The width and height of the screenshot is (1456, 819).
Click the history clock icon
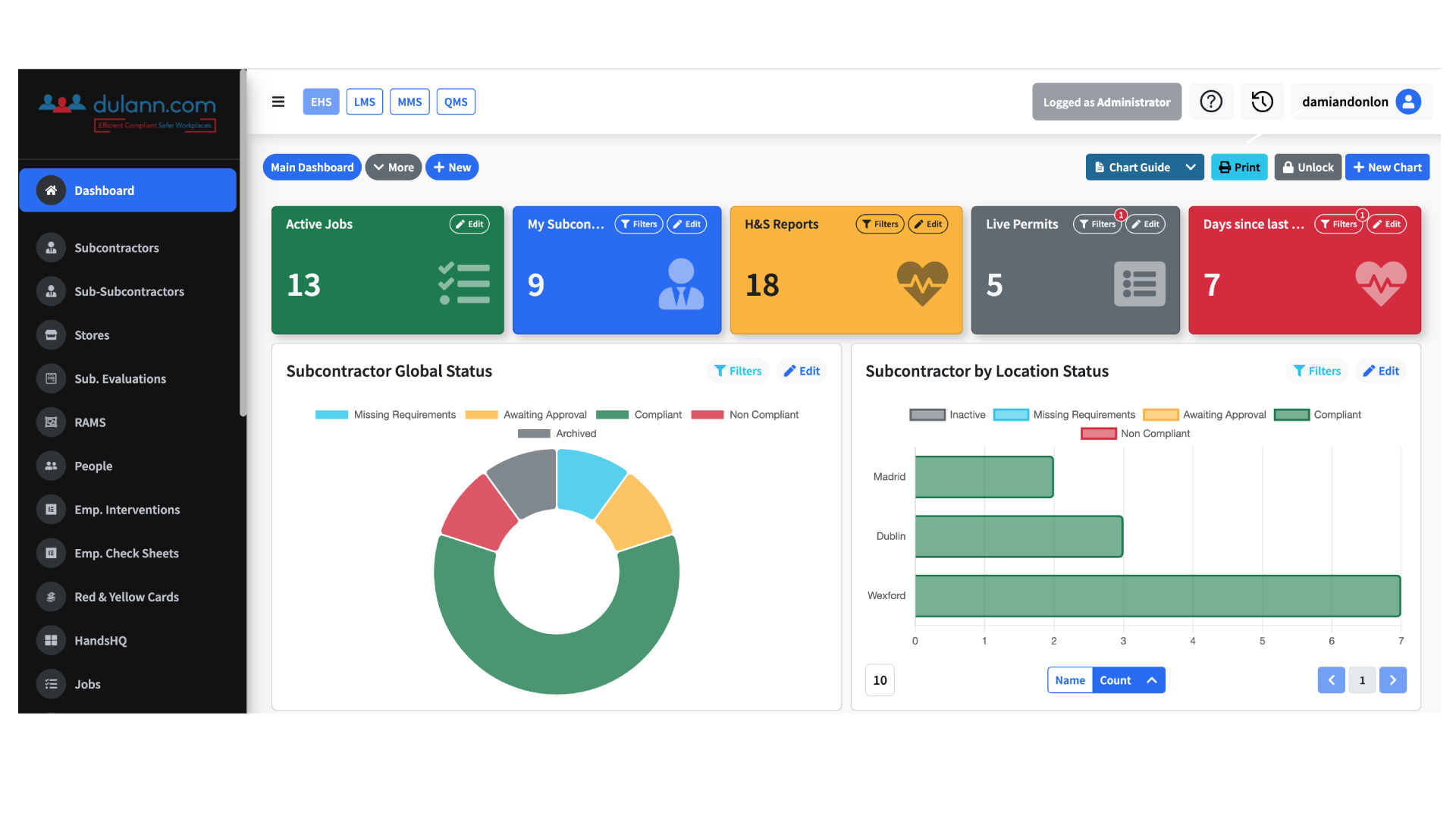[x=1262, y=102]
